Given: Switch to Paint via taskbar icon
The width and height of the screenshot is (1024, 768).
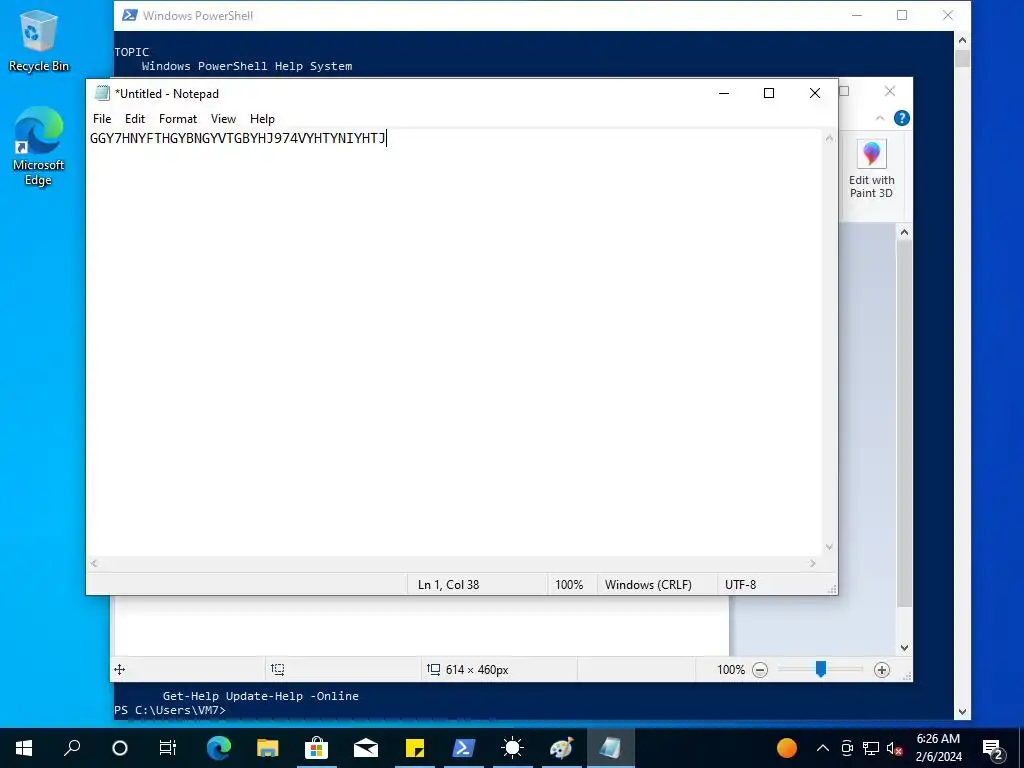Looking at the screenshot, I should (562, 748).
